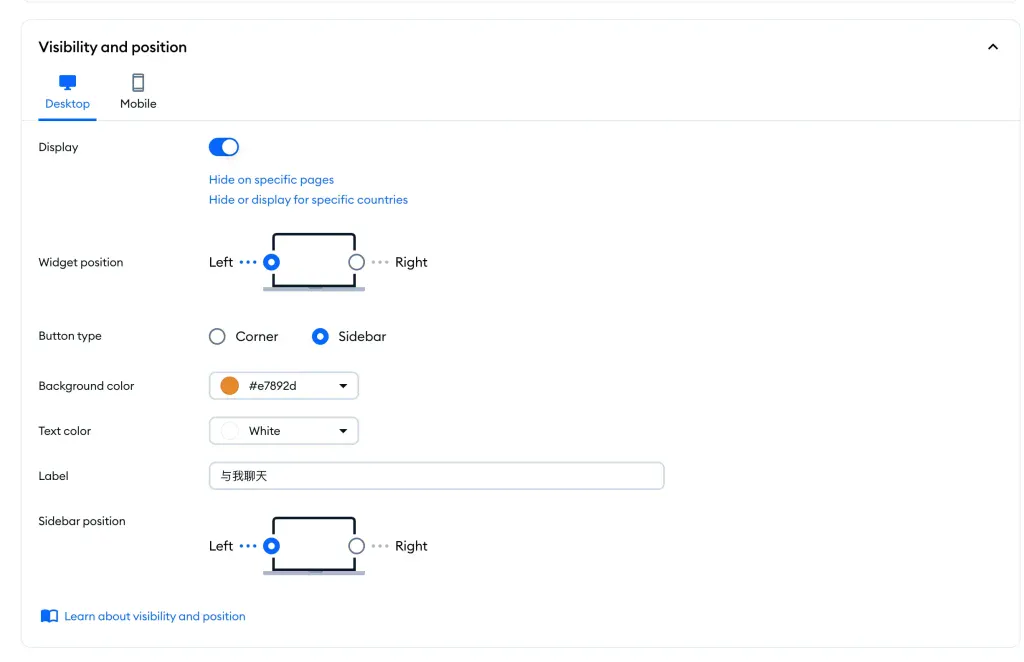Screen dimensions: 1024x662
Task: Switch to the Desktop tab
Action: 67,91
